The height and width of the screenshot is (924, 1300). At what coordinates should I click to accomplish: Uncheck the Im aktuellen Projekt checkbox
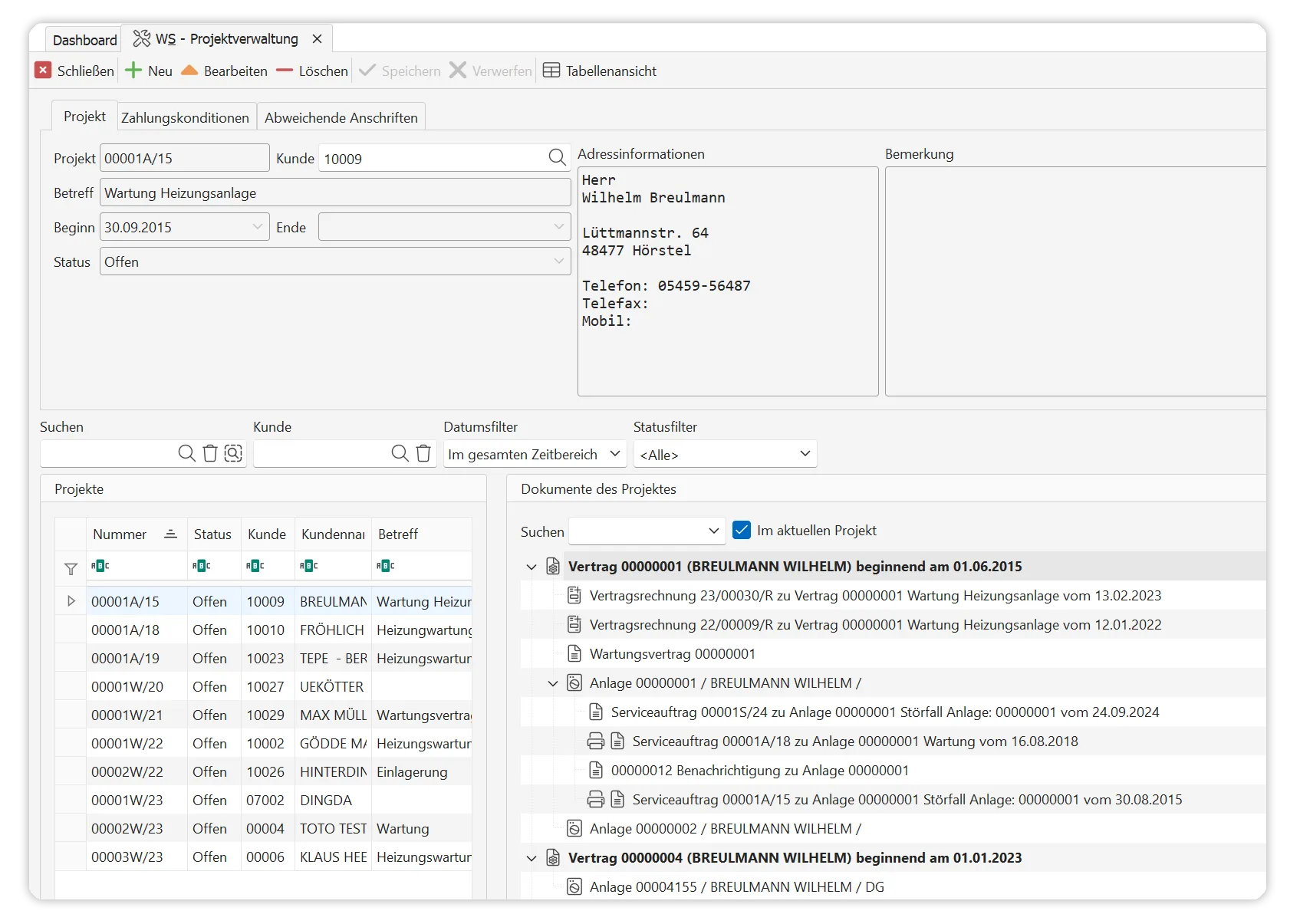pos(742,531)
